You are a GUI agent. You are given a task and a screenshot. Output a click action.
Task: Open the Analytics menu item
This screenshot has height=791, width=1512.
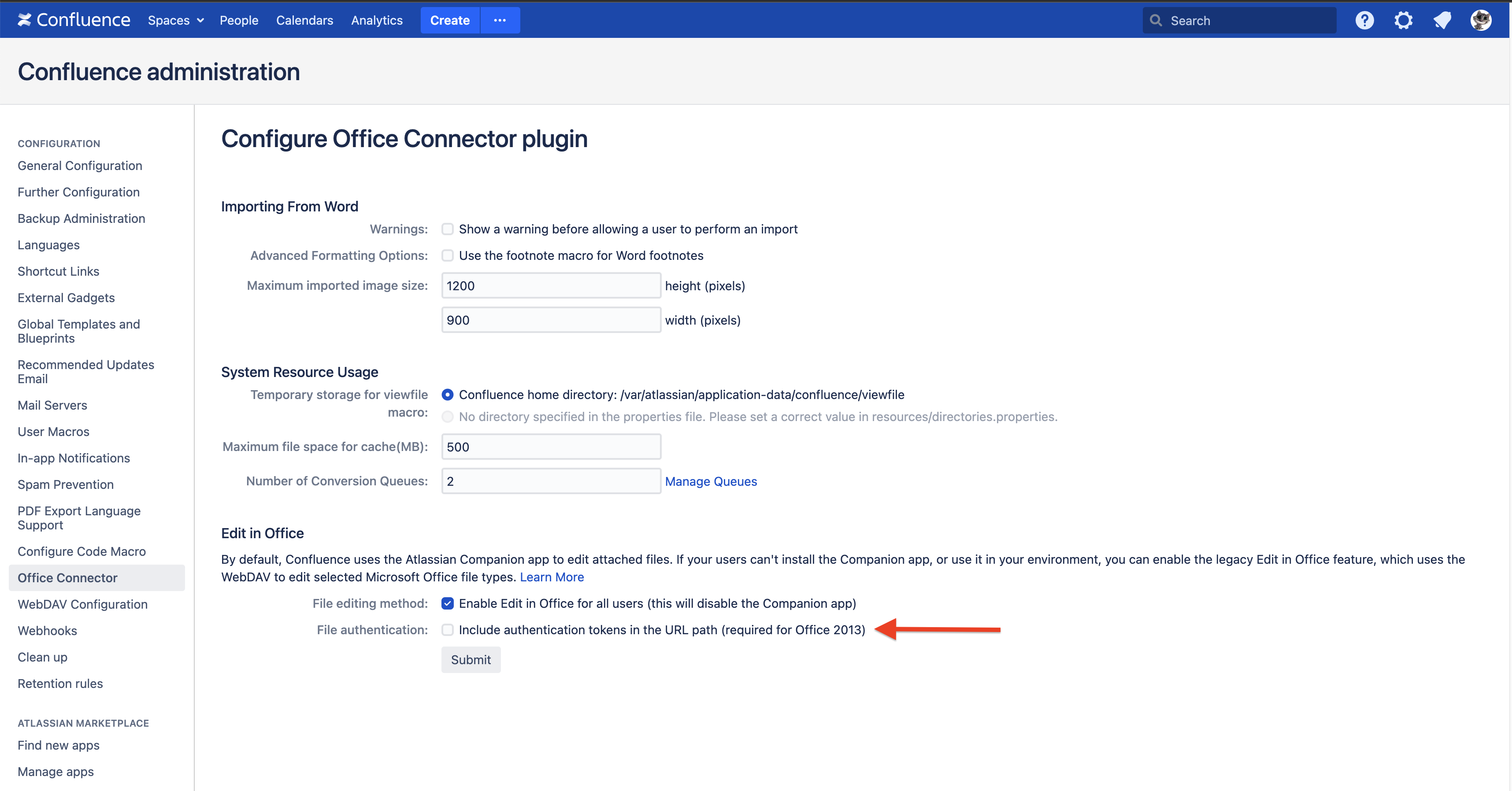point(376,21)
